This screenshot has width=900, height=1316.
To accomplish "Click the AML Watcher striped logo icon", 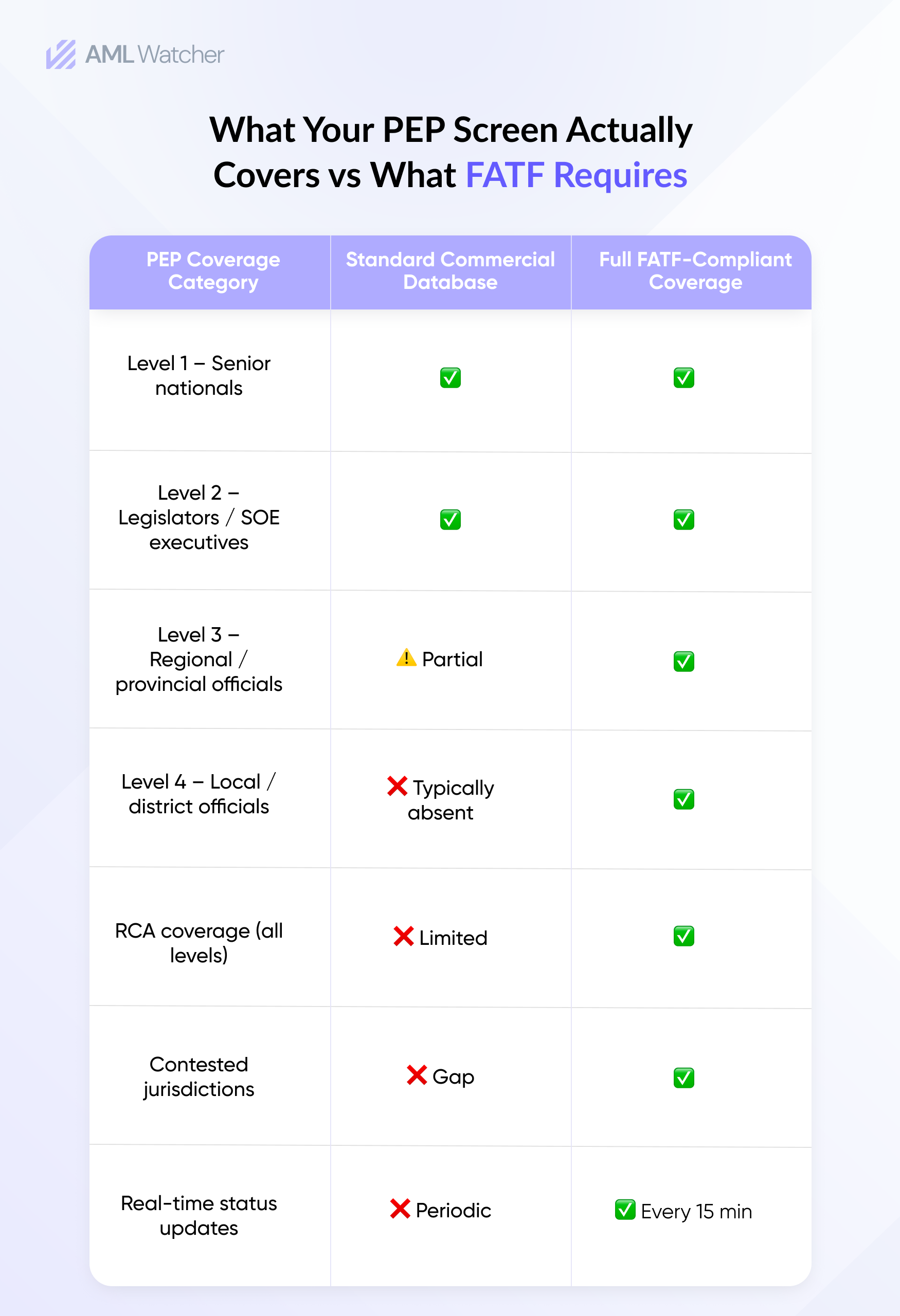I will click(x=61, y=54).
